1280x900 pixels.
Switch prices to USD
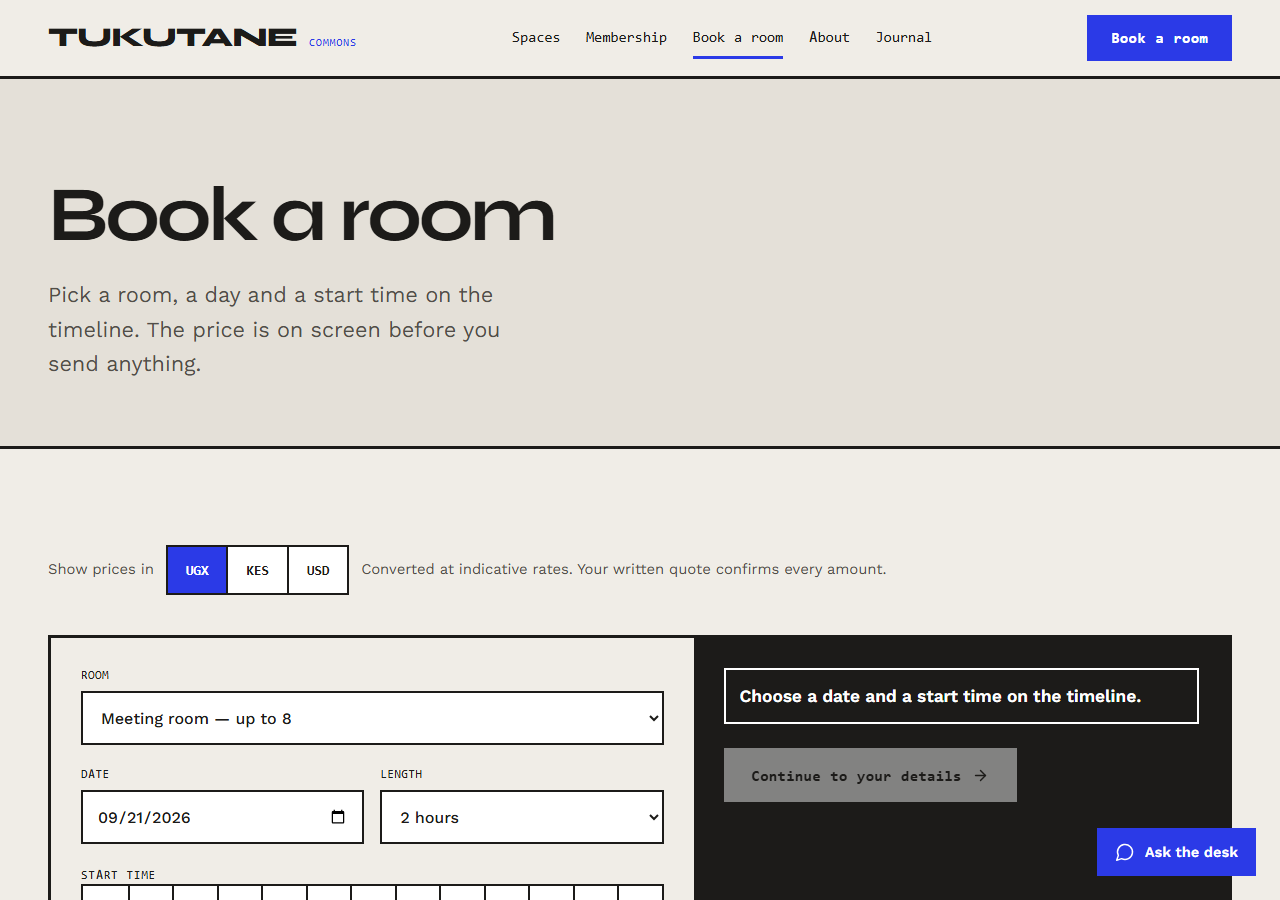pyautogui.click(x=318, y=570)
